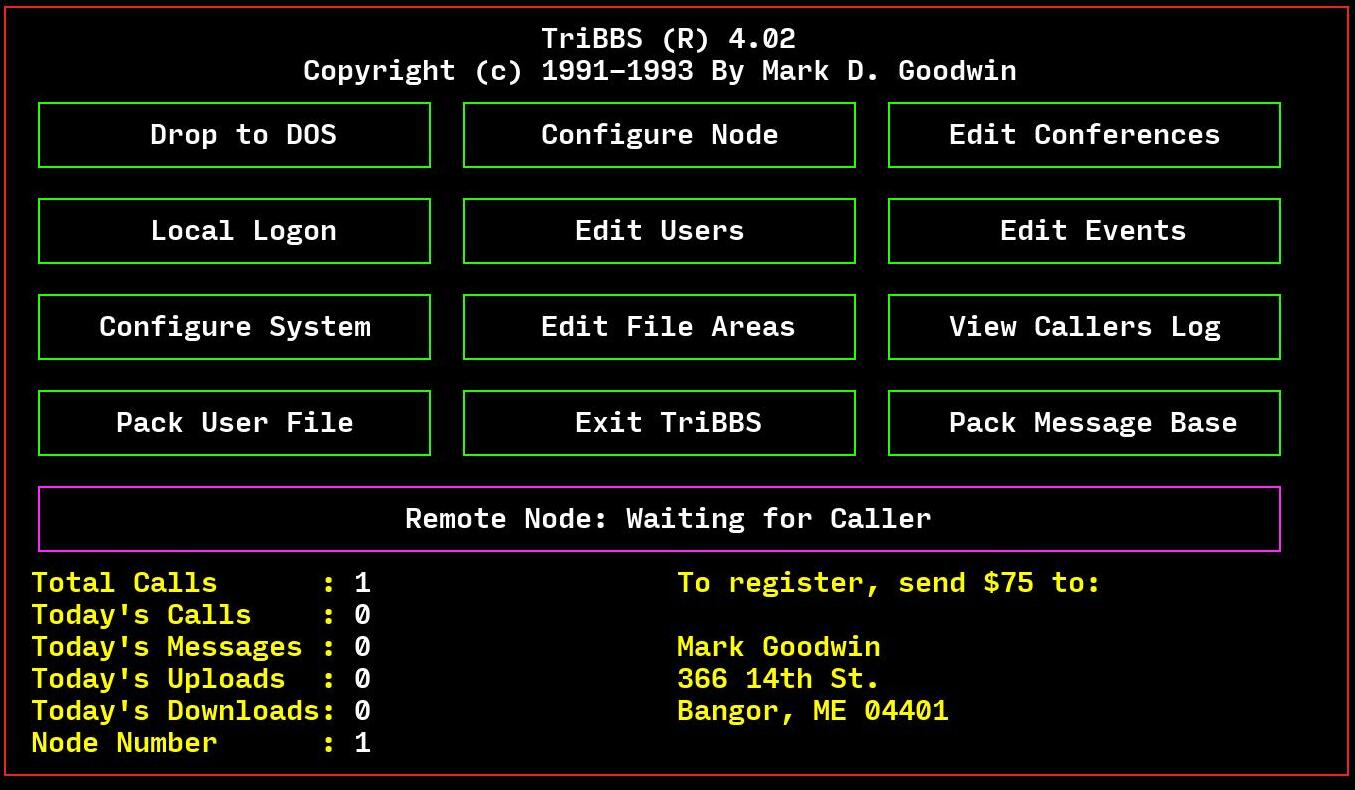The image size is (1355, 790).
Task: Click the Copyright 1991-1993 Mark D. Goodwin line
Action: pyautogui.click(x=660, y=71)
